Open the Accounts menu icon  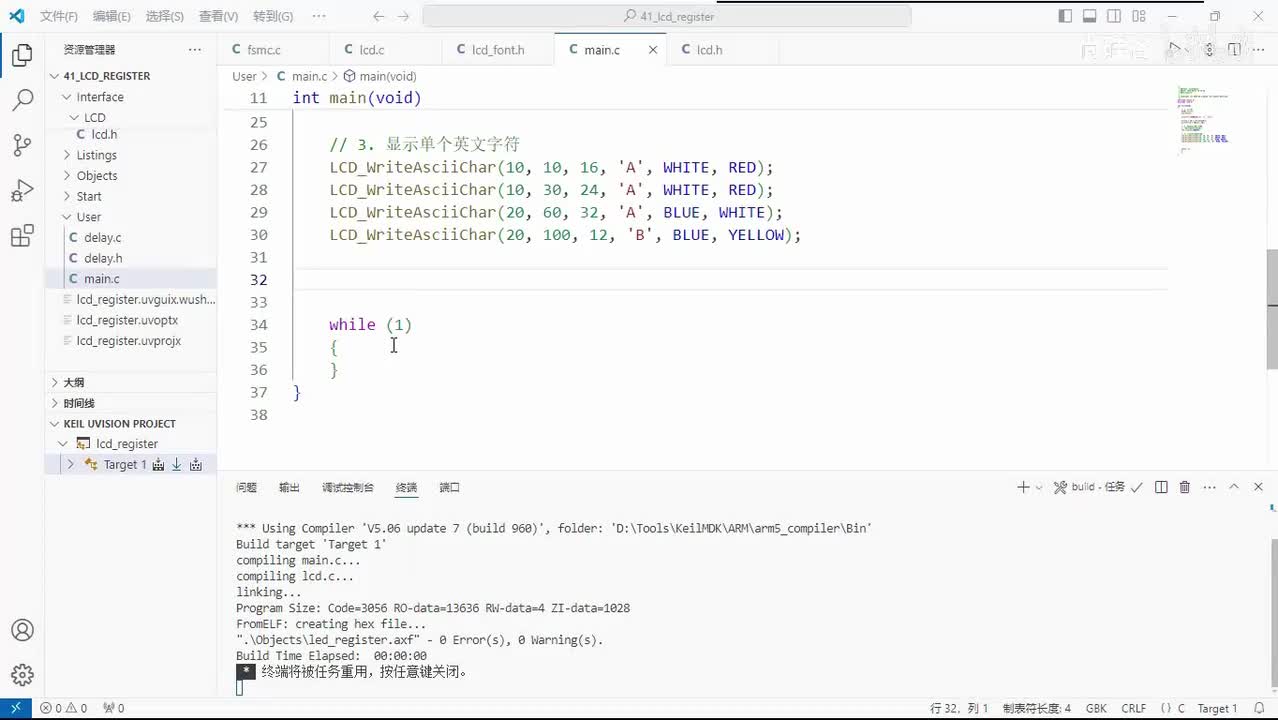pyautogui.click(x=22, y=630)
